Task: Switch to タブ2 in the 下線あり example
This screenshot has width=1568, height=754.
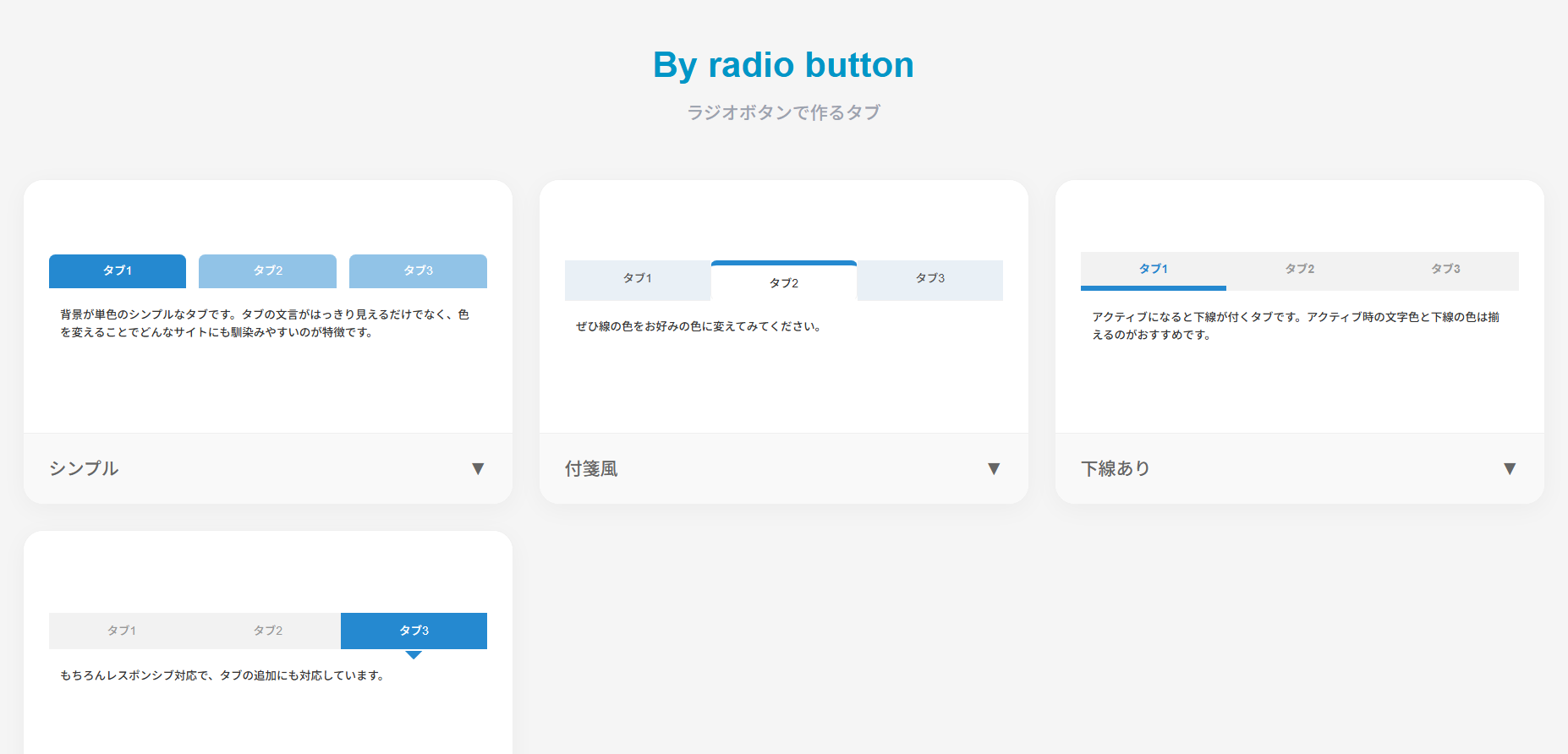Action: [x=1298, y=268]
